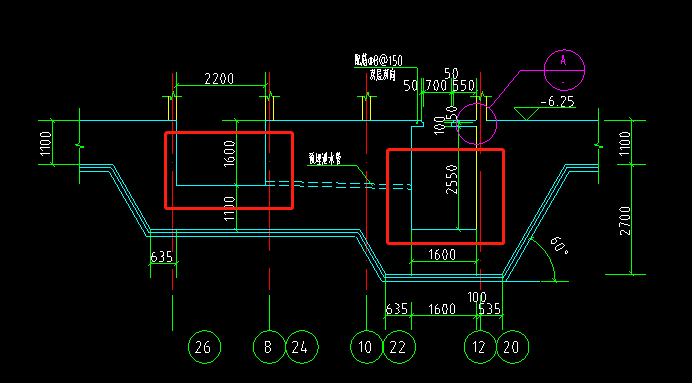Select the 700 dimension text
692x383 pixels.
(x=436, y=85)
